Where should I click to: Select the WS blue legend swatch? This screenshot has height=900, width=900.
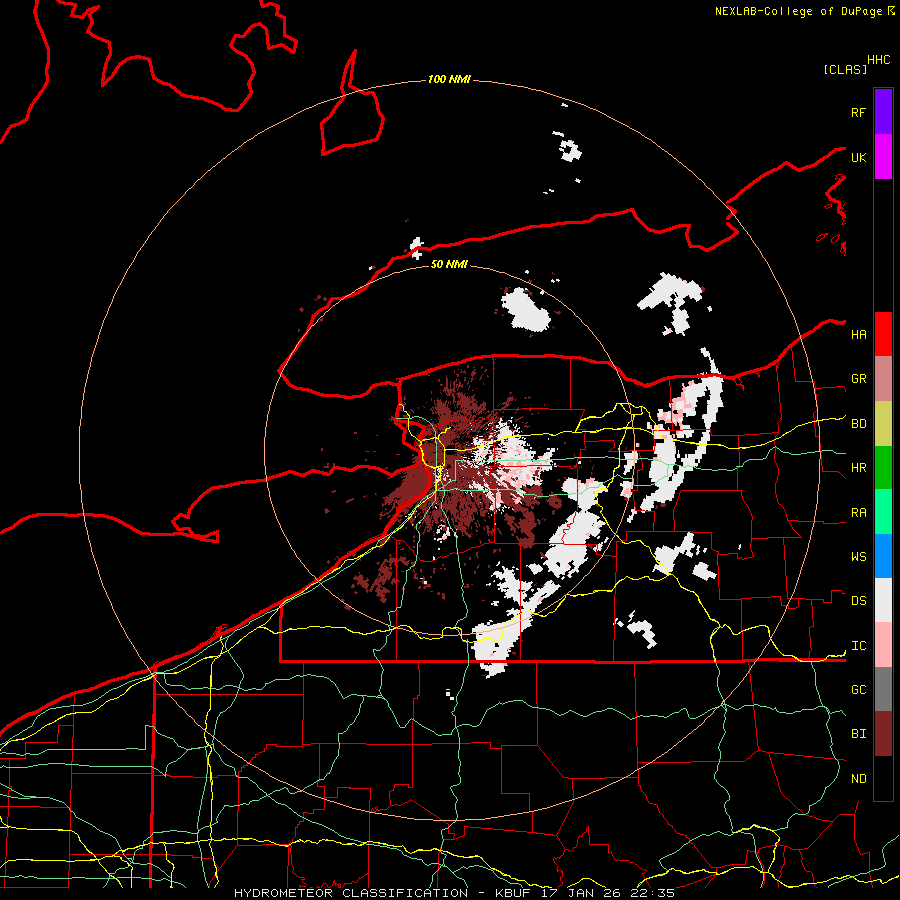(883, 556)
